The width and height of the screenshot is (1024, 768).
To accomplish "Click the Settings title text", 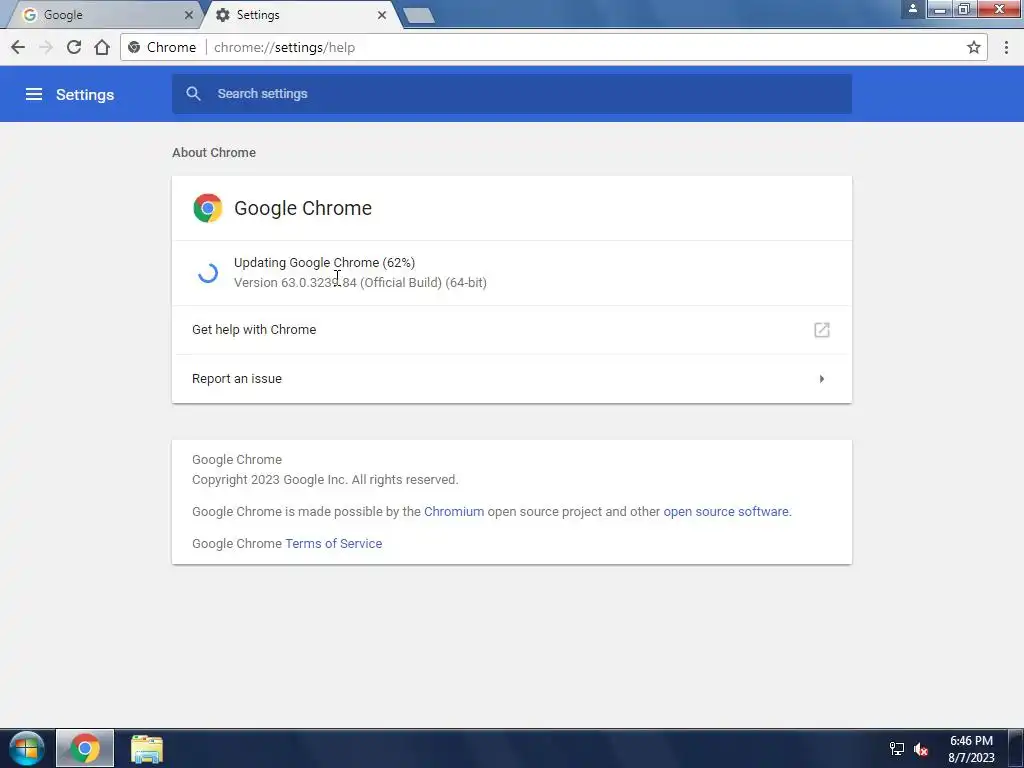I will click(85, 94).
